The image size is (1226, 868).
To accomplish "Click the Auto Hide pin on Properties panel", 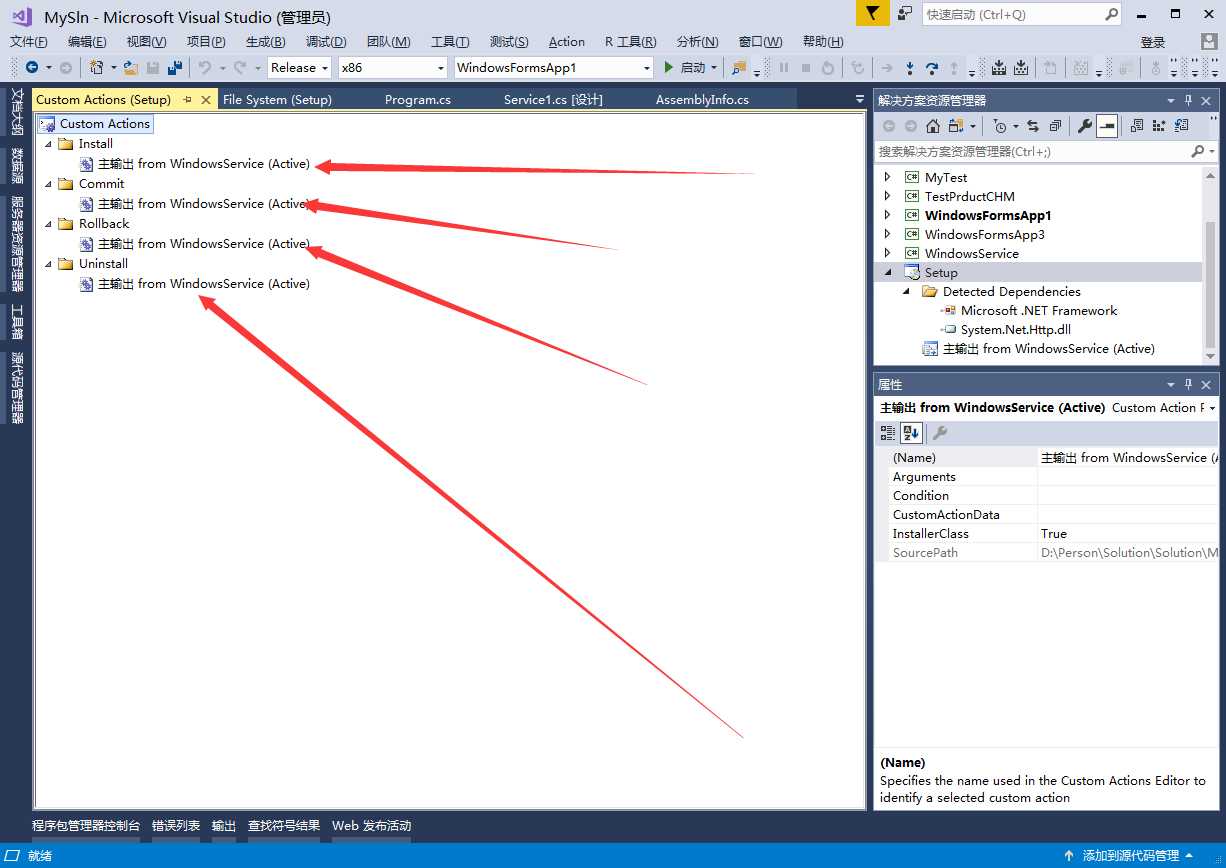I will click(1188, 385).
